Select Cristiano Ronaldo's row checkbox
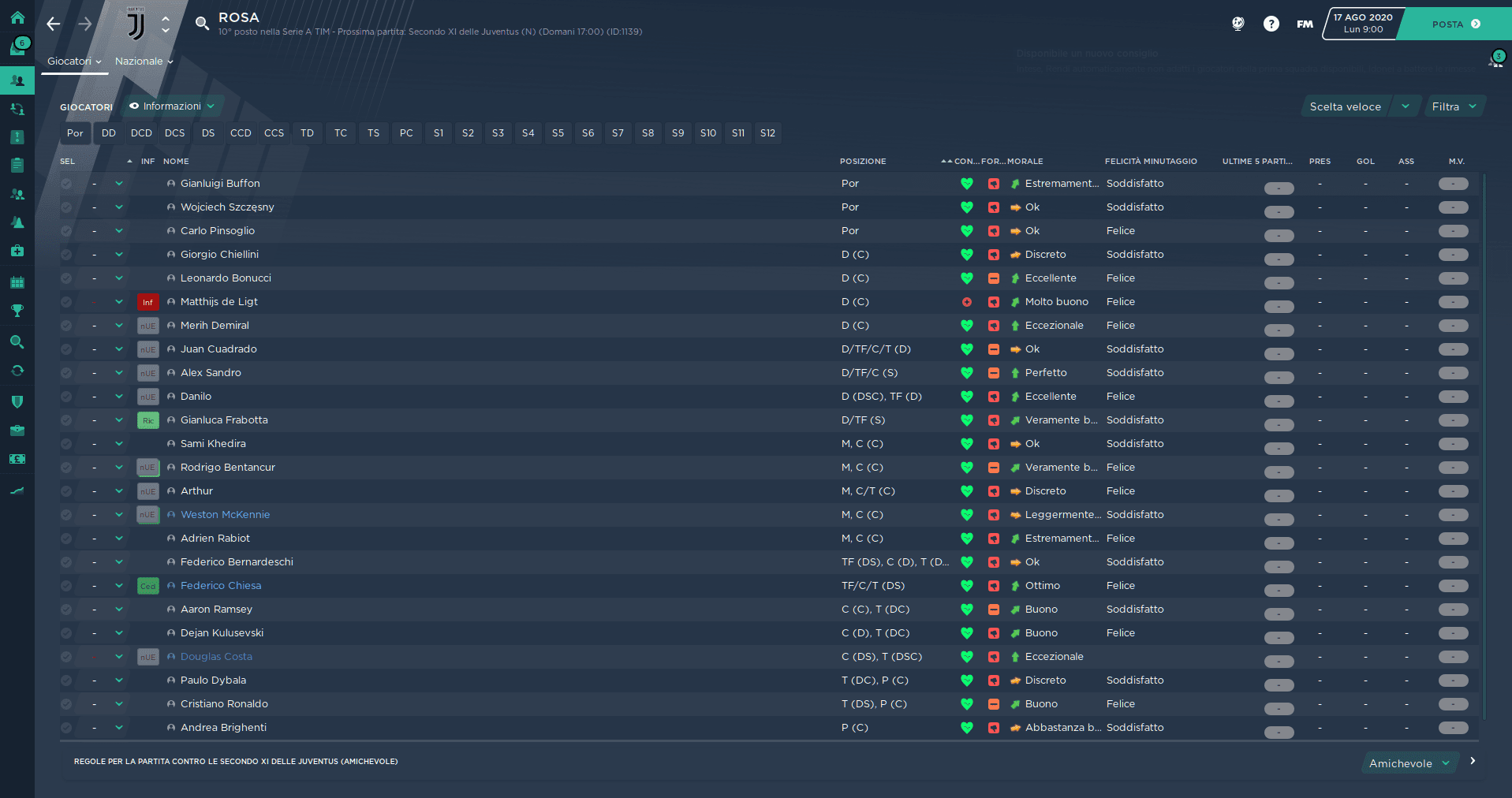 tap(66, 704)
